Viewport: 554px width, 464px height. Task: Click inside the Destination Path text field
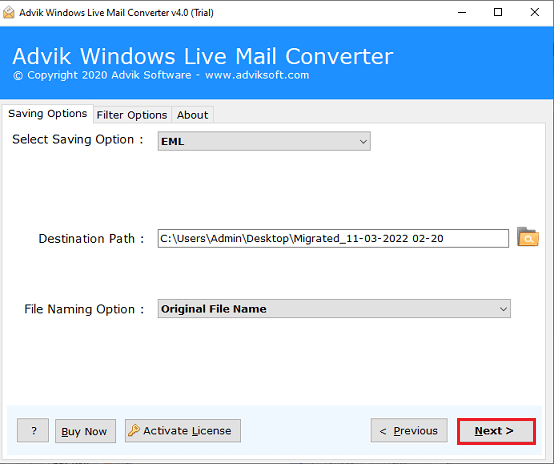[333, 239]
